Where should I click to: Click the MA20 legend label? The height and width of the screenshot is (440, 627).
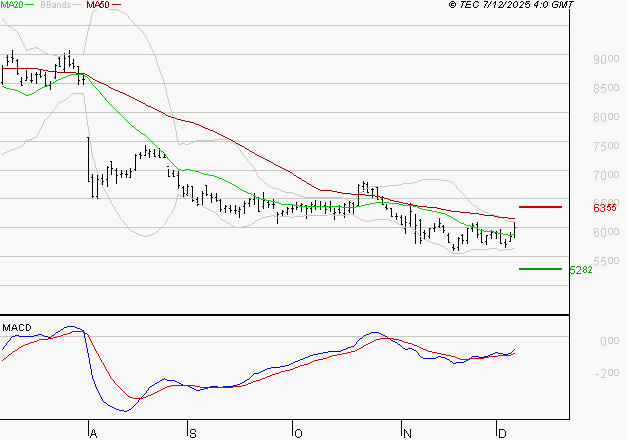[x=12, y=4]
